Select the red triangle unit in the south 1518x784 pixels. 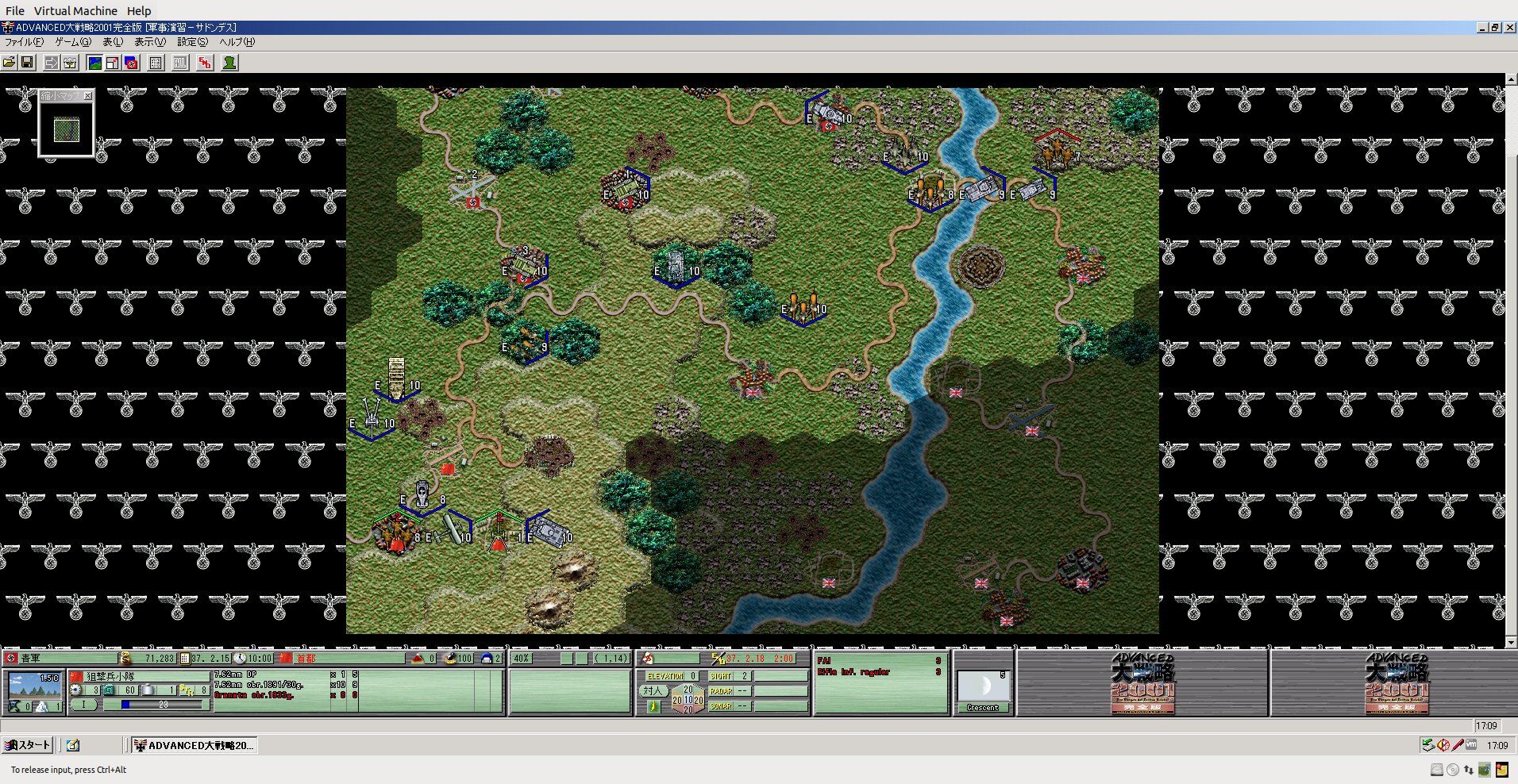click(x=498, y=532)
